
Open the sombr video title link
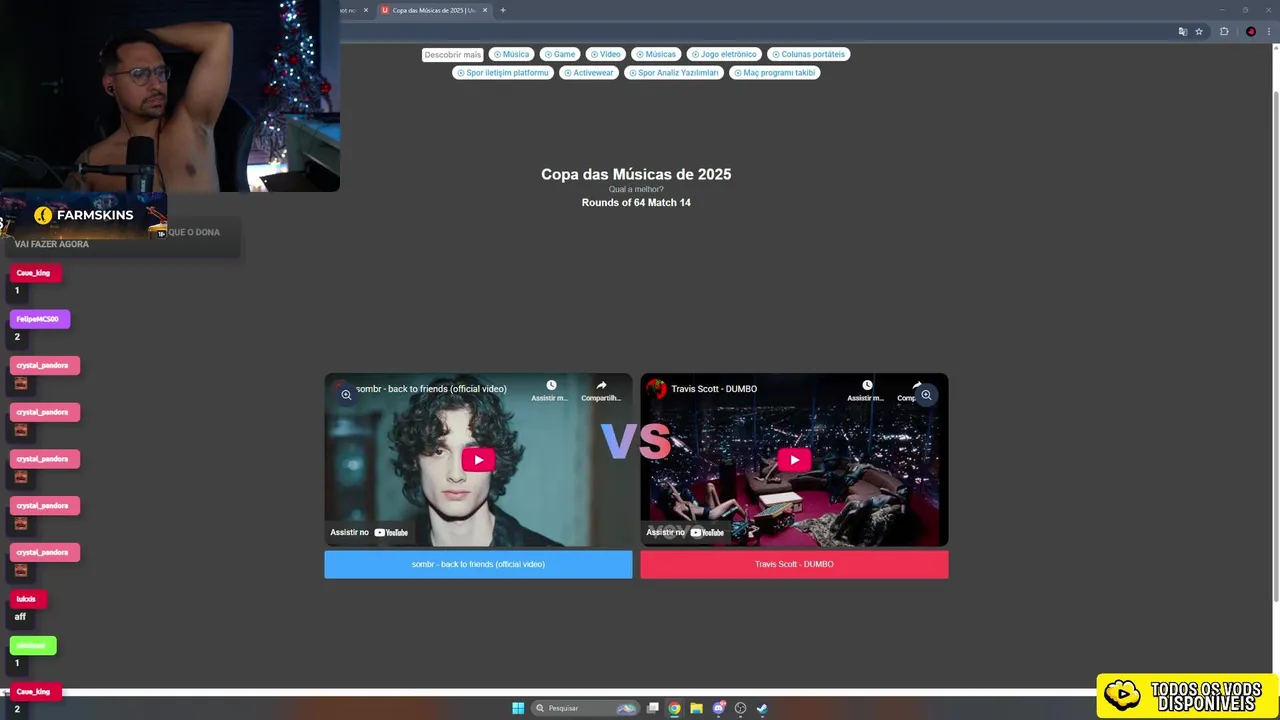pos(431,389)
